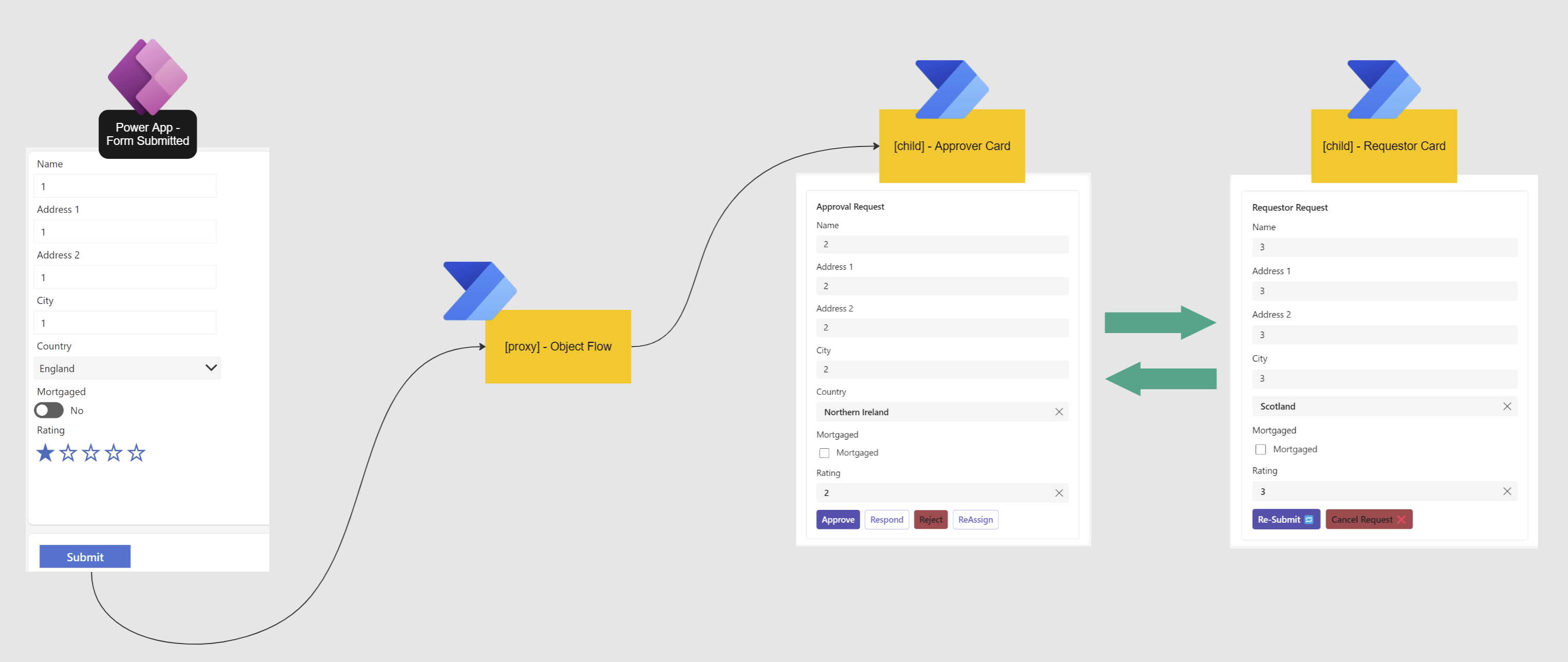The width and height of the screenshot is (1568, 662).
Task: Open the [proxy] - Object Flow node
Action: pyautogui.click(x=558, y=346)
